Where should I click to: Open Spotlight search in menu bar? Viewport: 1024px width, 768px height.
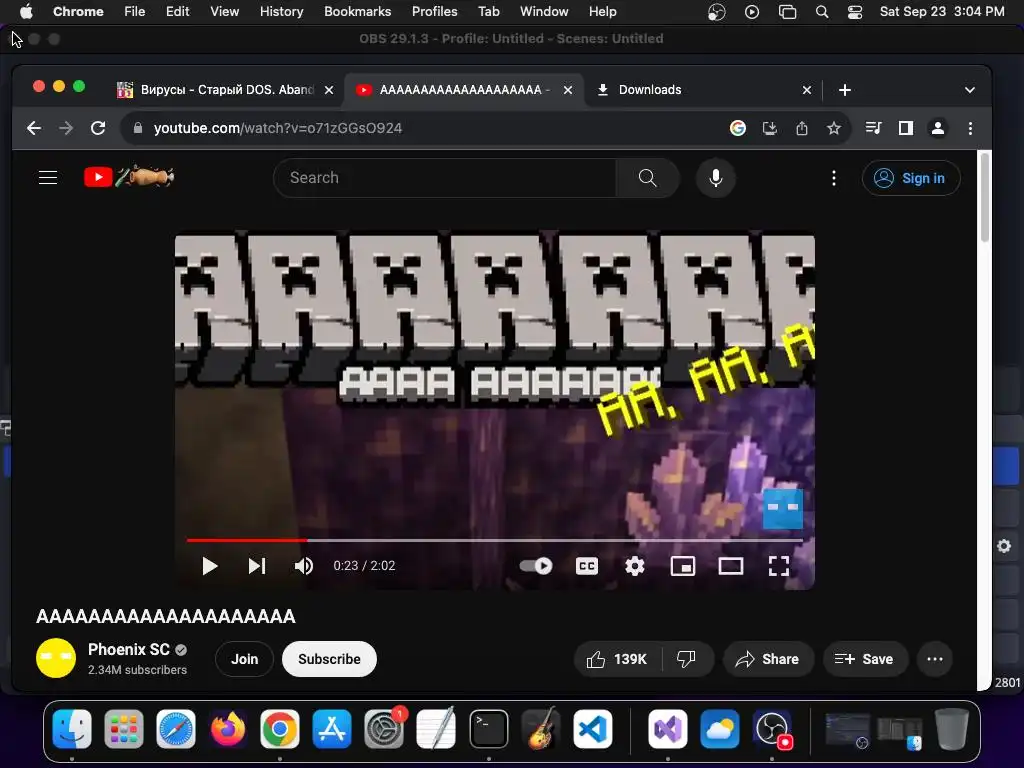(822, 11)
